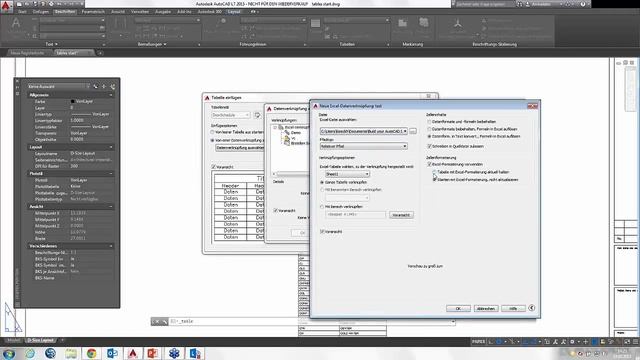Select 'Von einer Datenverknüpfung' radio in Tabelle einfügen

(213, 140)
